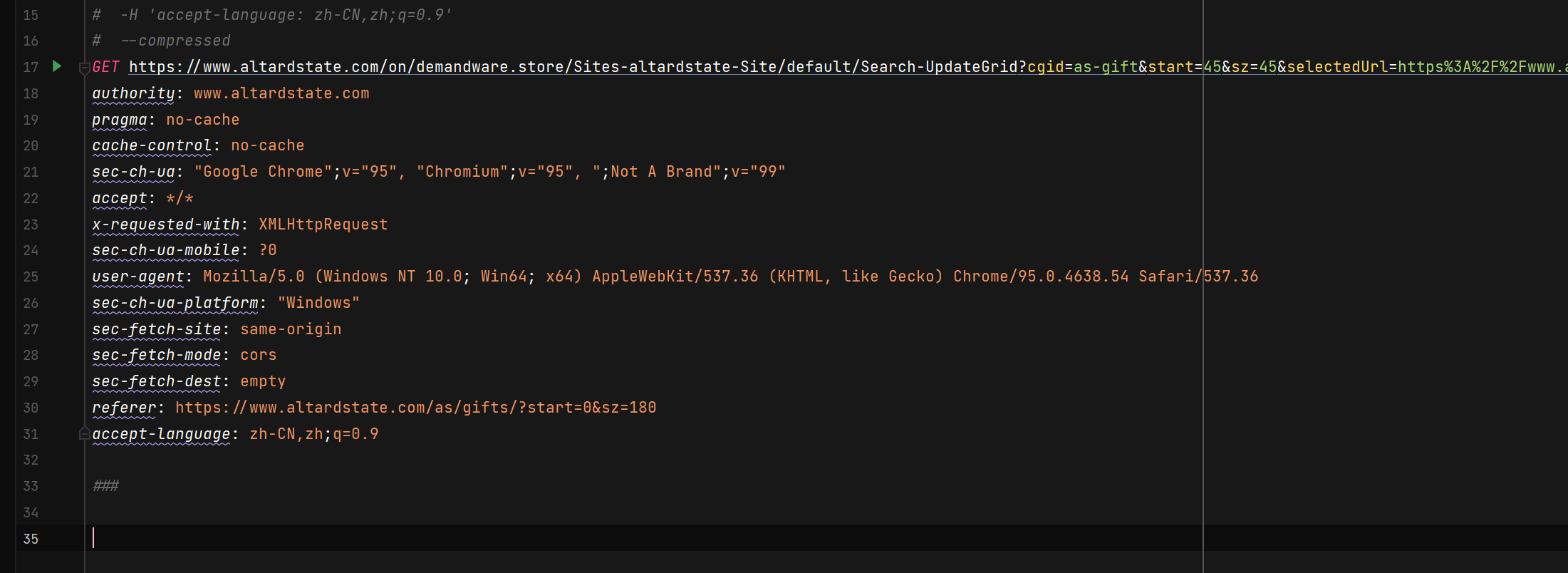Click line number 33 in the gutter

click(x=31, y=486)
